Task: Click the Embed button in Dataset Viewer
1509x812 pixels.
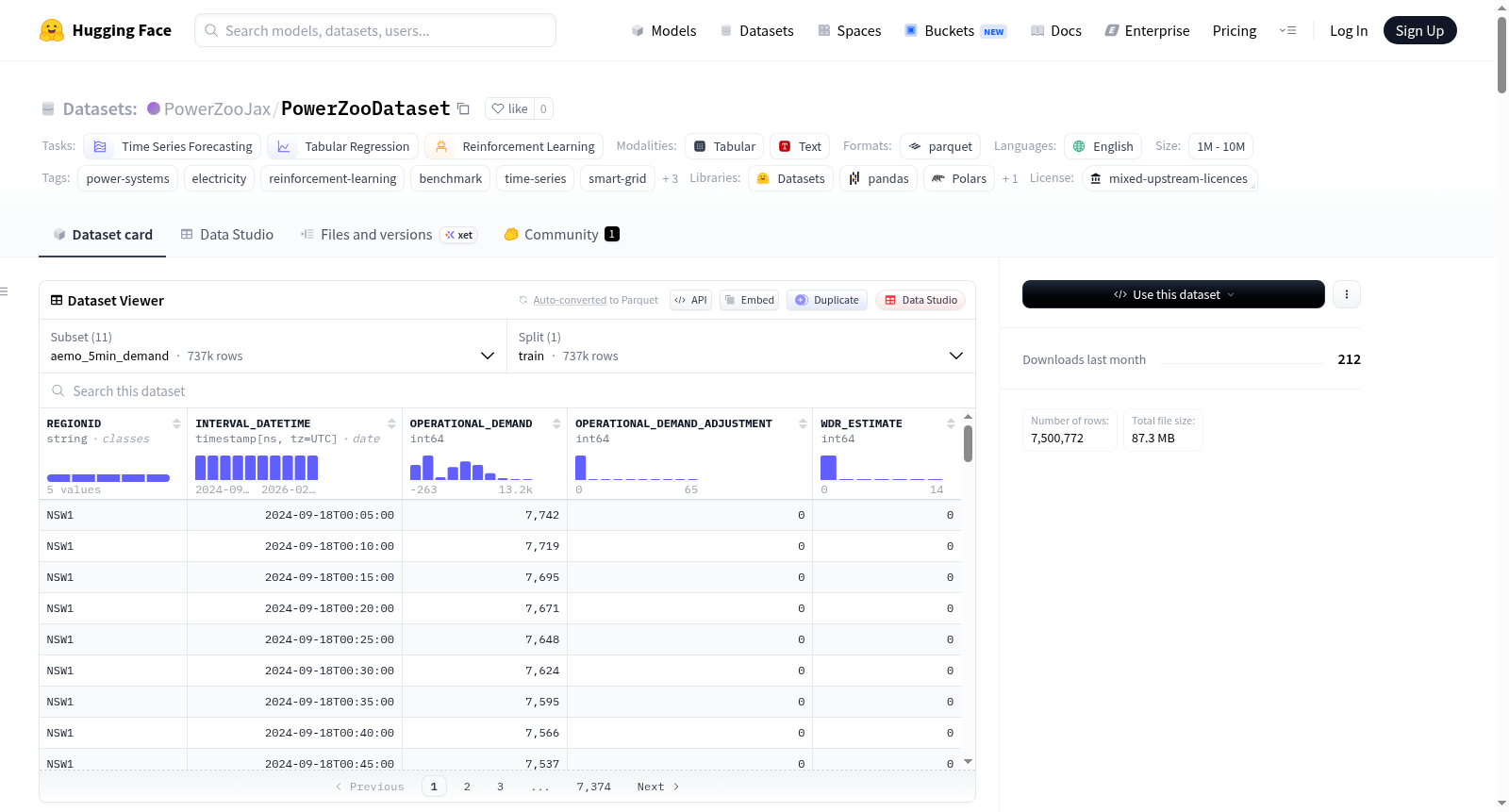Action: (750, 300)
